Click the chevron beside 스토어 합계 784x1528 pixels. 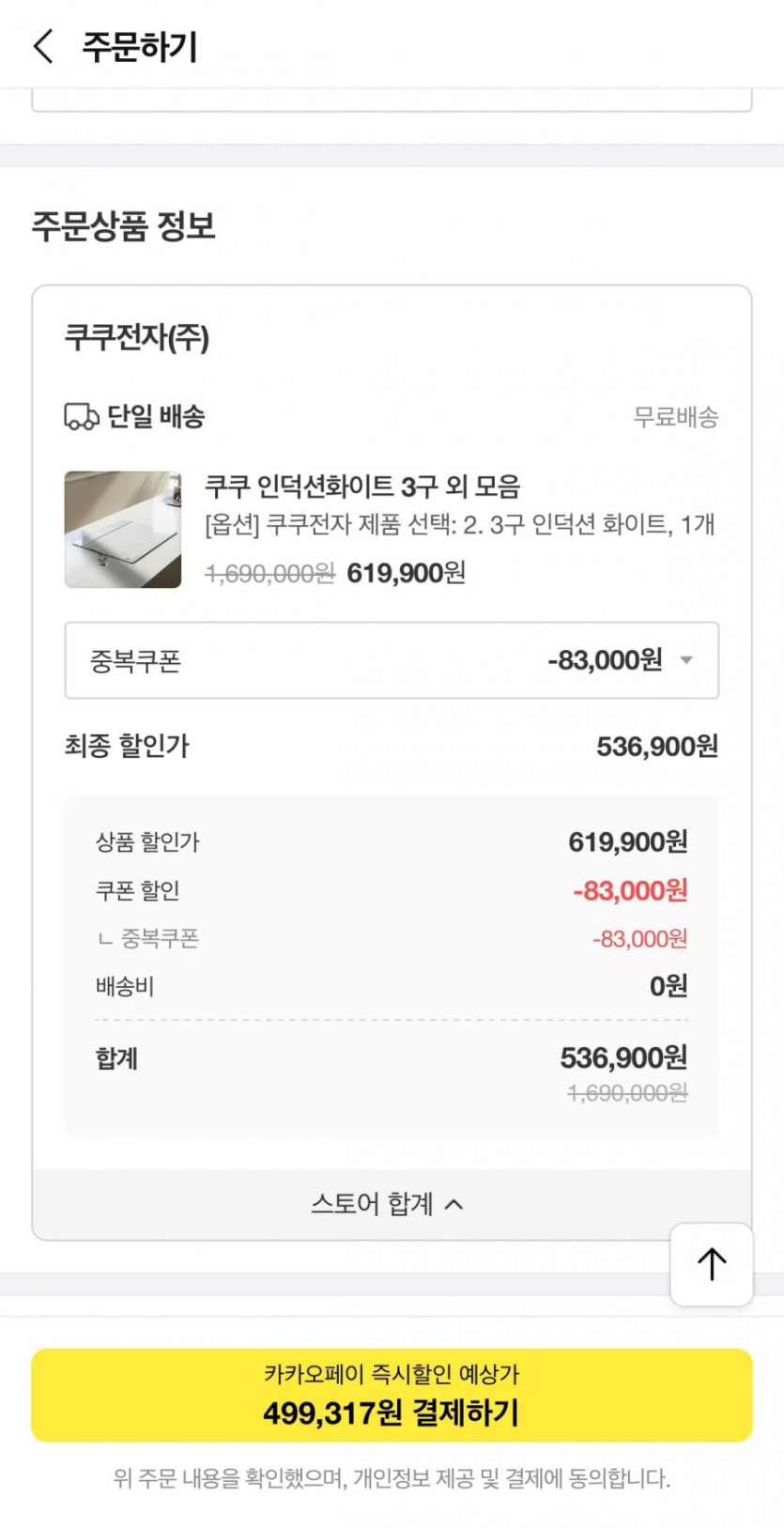point(454,1204)
